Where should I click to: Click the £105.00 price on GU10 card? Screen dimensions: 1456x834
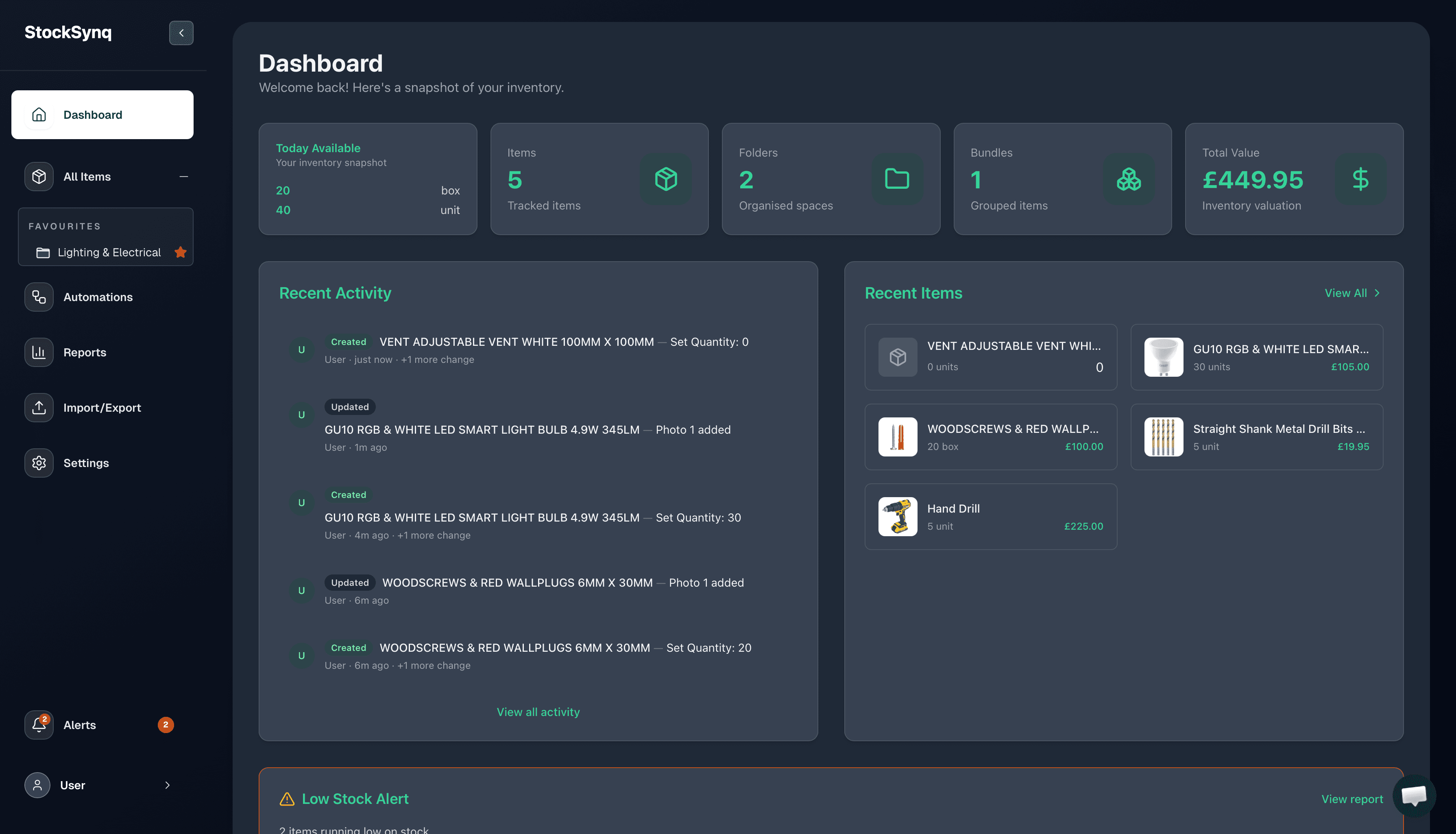pyautogui.click(x=1350, y=367)
